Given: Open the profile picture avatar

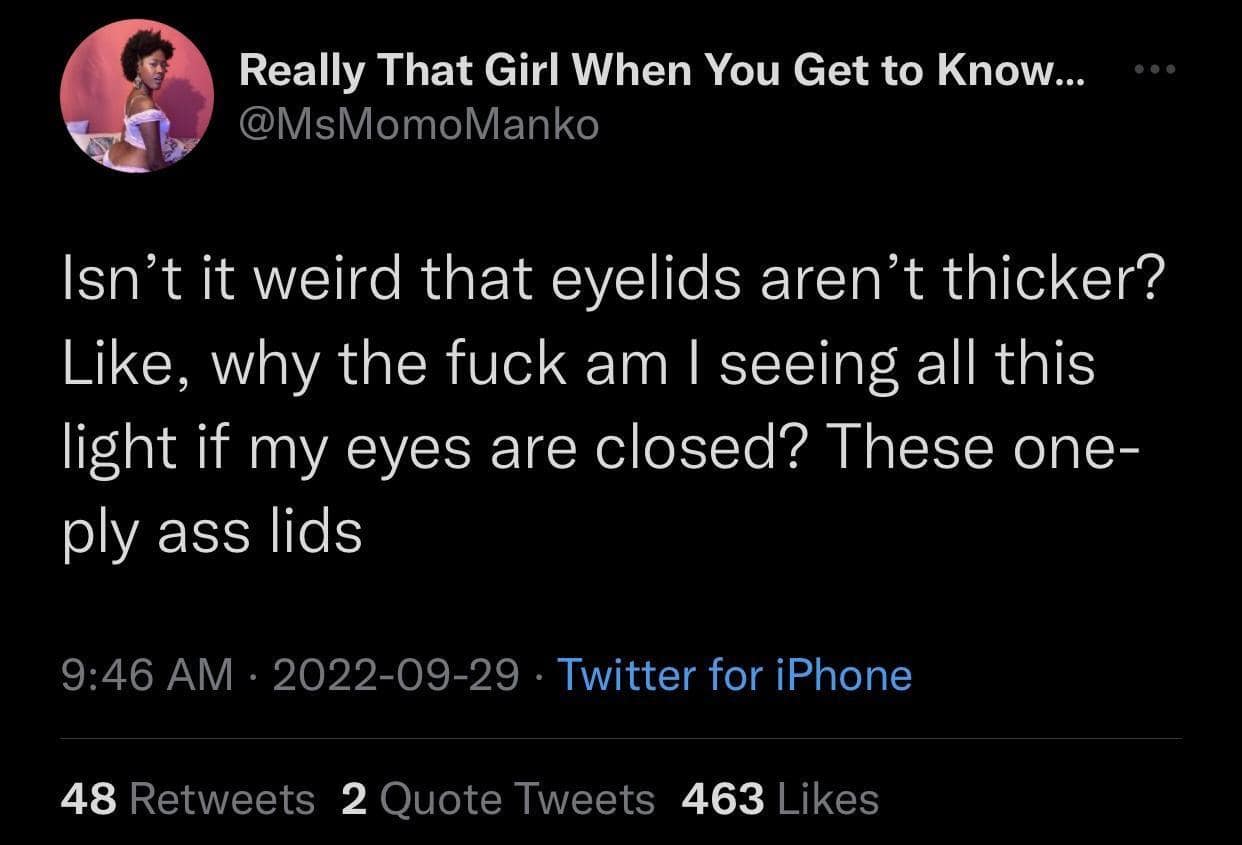Looking at the screenshot, I should pyautogui.click(x=137, y=96).
